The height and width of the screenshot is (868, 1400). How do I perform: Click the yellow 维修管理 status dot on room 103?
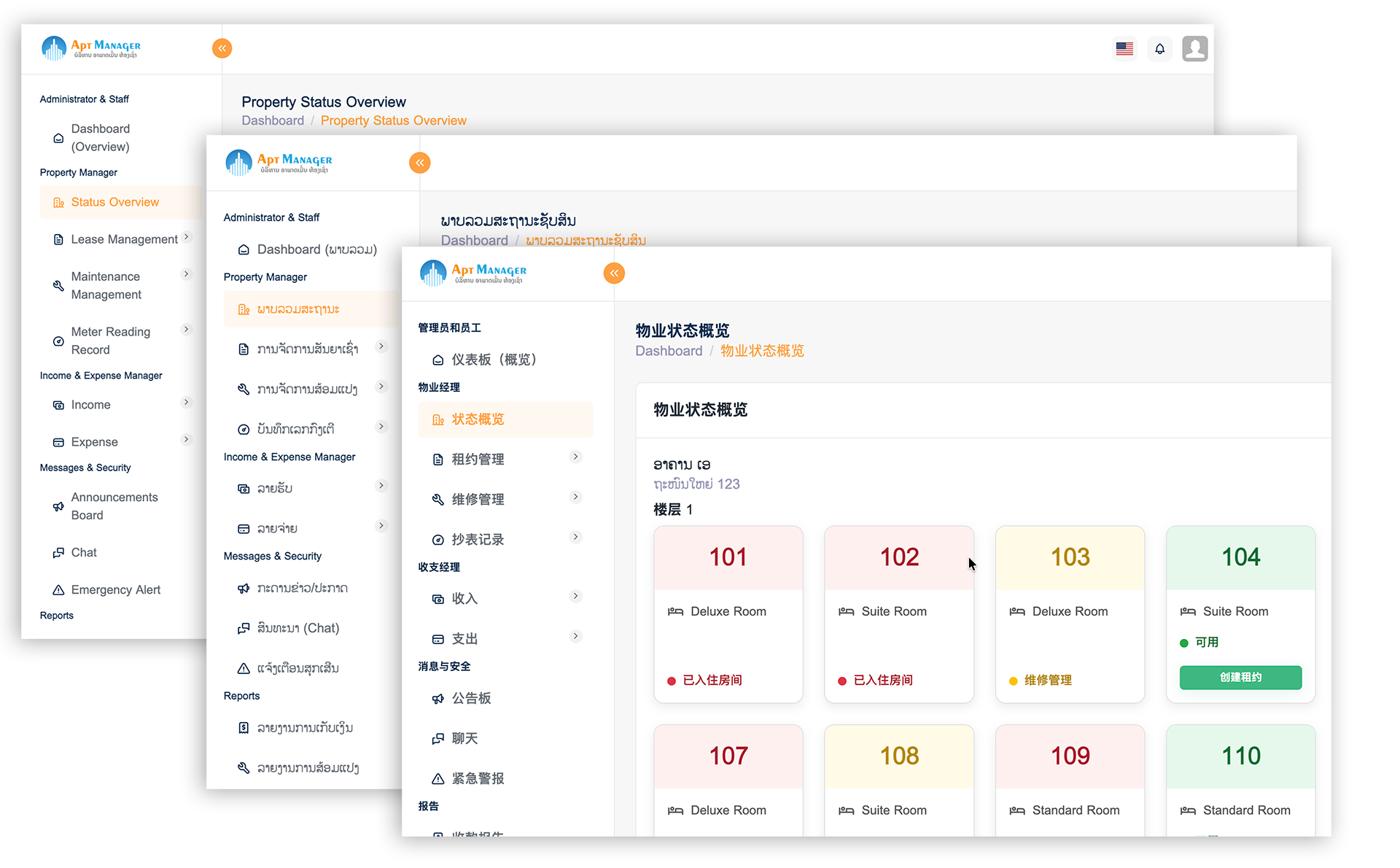coord(1013,680)
